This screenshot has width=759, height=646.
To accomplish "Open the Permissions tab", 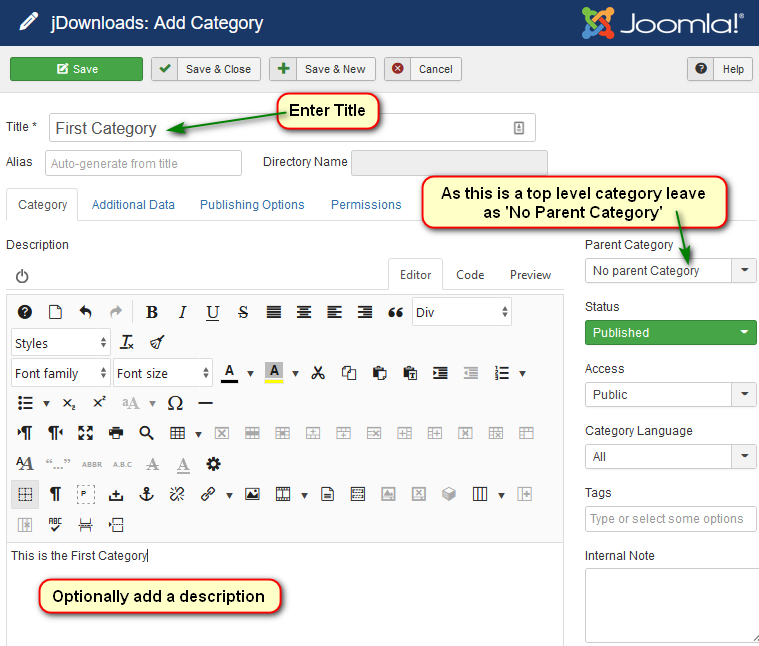I will click(x=366, y=205).
